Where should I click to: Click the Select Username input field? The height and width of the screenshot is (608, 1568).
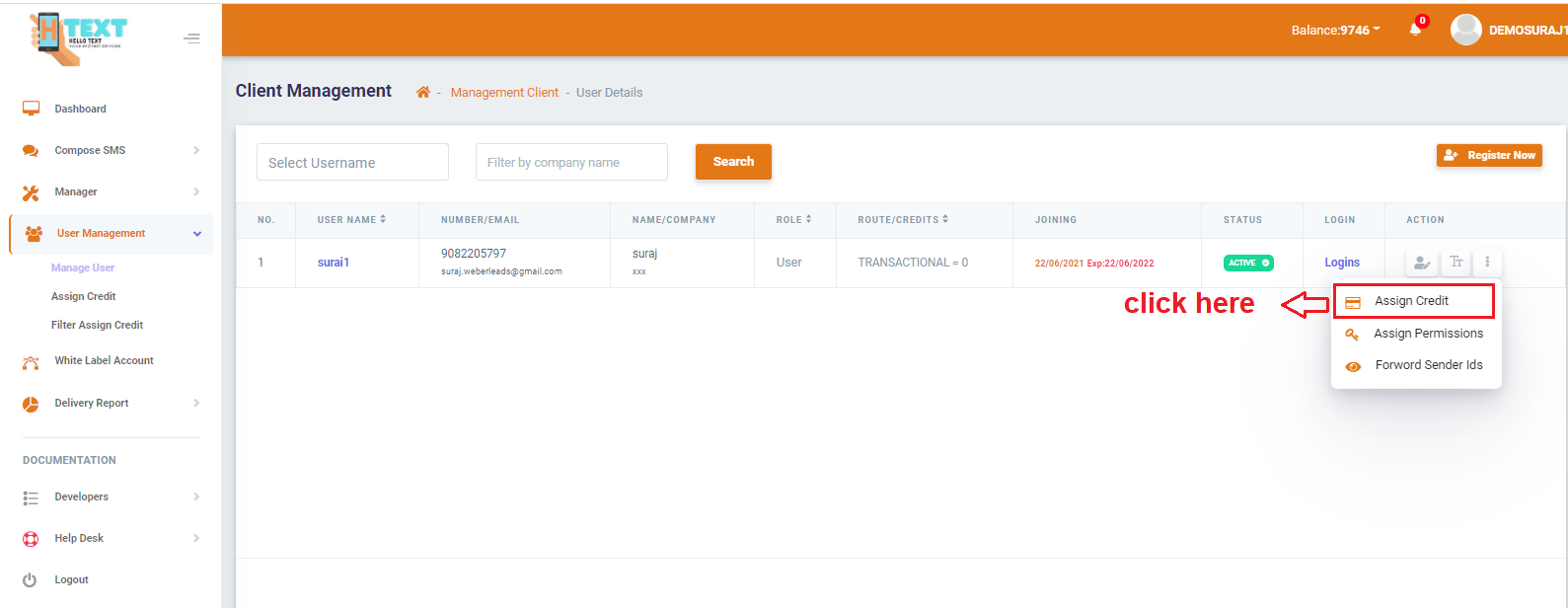pyautogui.click(x=352, y=163)
